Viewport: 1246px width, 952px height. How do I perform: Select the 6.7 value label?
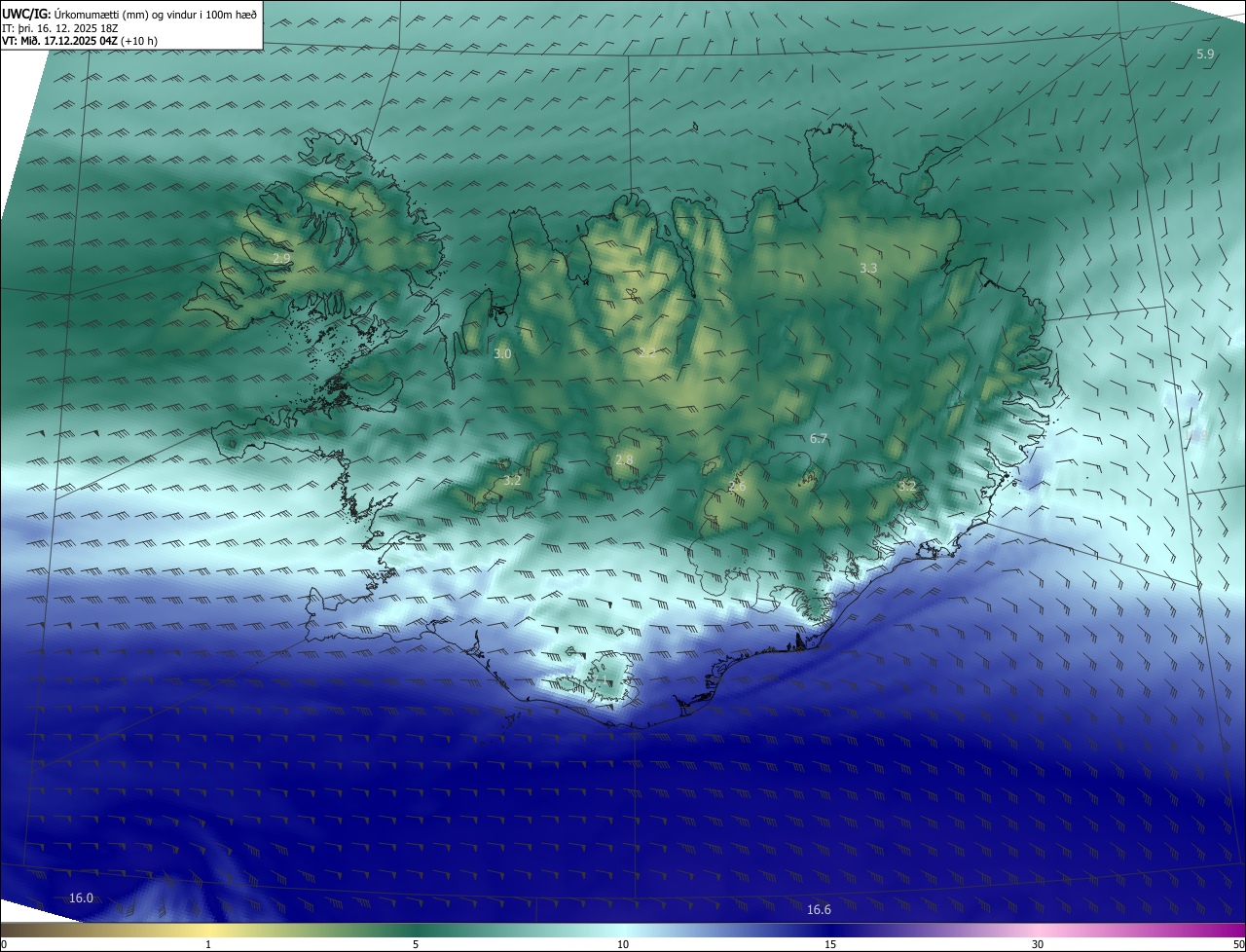click(819, 439)
